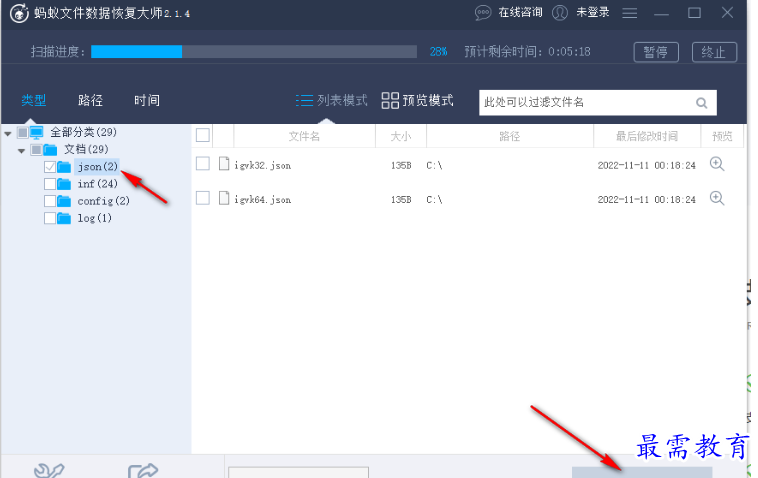Click the 未登录 user avatar icon
The height and width of the screenshot is (478, 758).
[x=560, y=13]
